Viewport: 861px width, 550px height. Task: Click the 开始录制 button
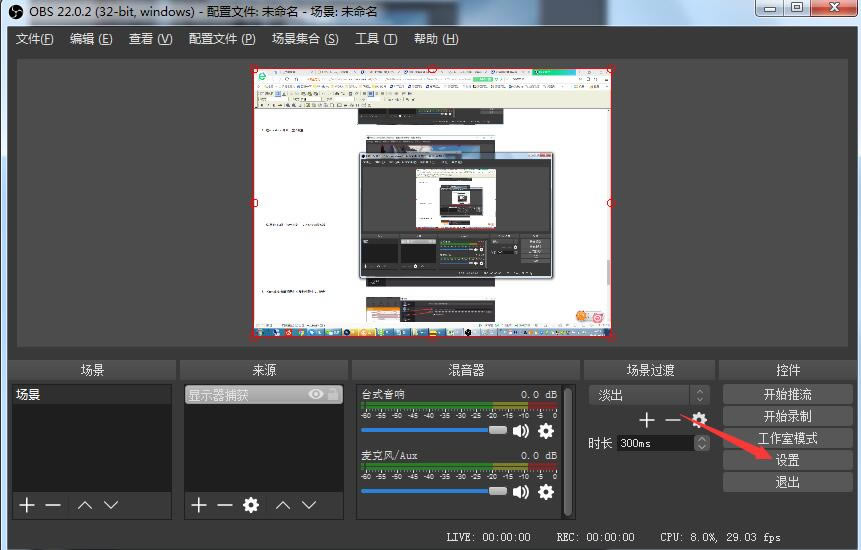click(x=787, y=416)
